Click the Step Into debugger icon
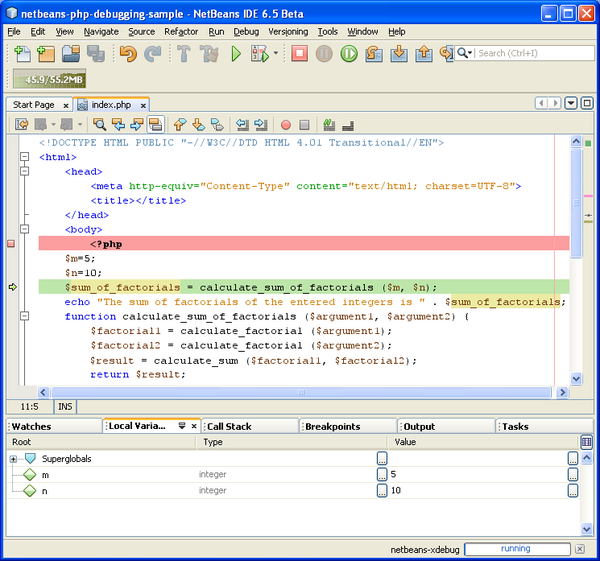Viewport: 600px width, 561px height. (x=399, y=54)
